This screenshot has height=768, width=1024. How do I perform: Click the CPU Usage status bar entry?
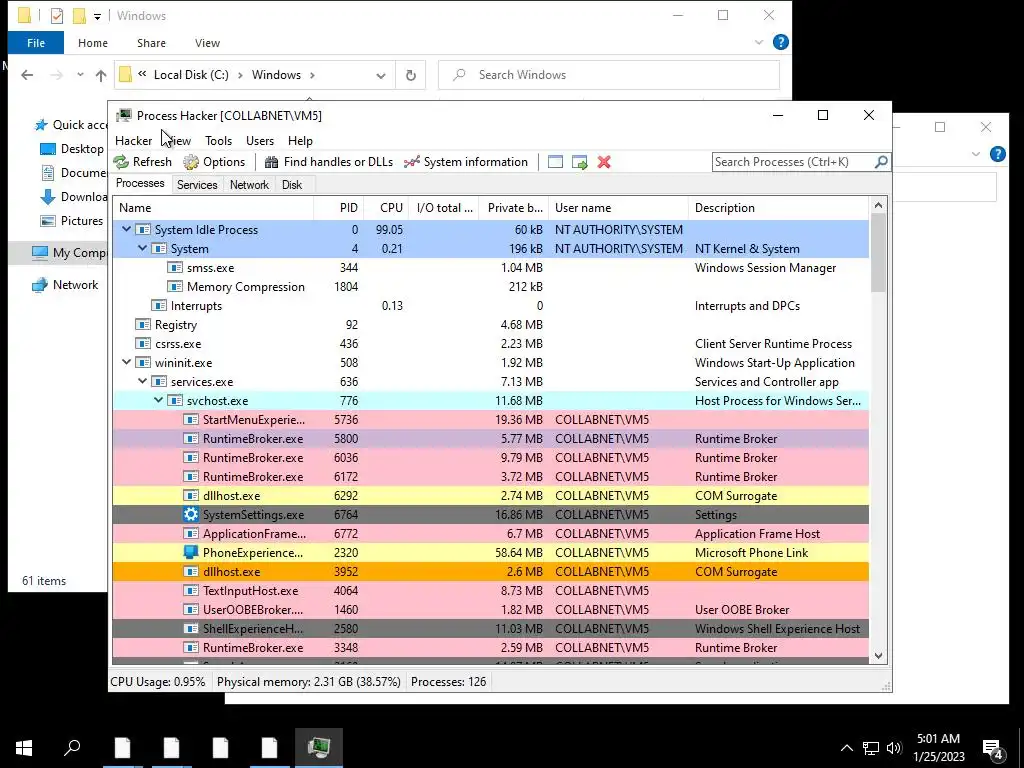pyautogui.click(x=157, y=682)
